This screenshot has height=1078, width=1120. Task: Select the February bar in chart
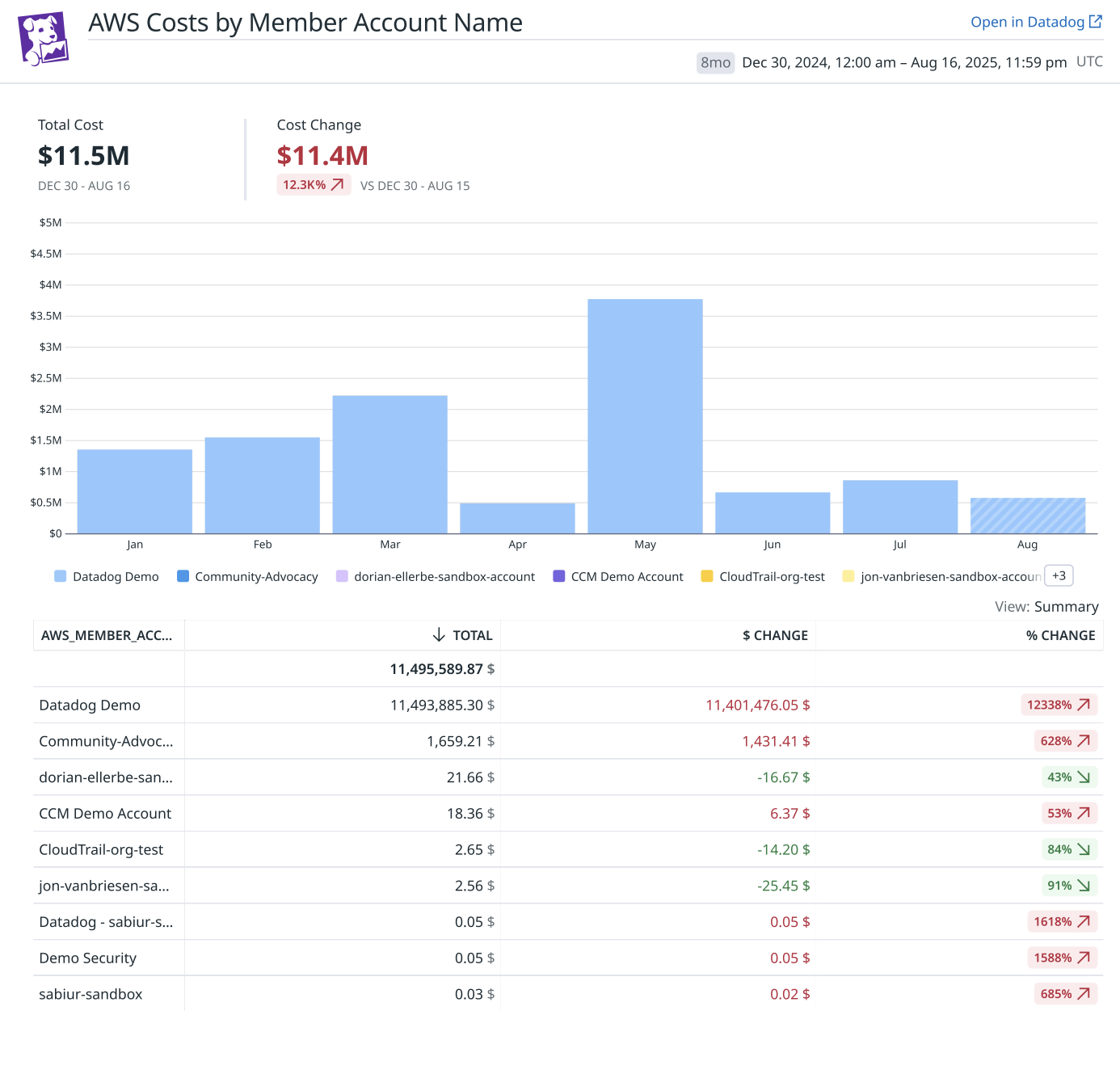263,485
